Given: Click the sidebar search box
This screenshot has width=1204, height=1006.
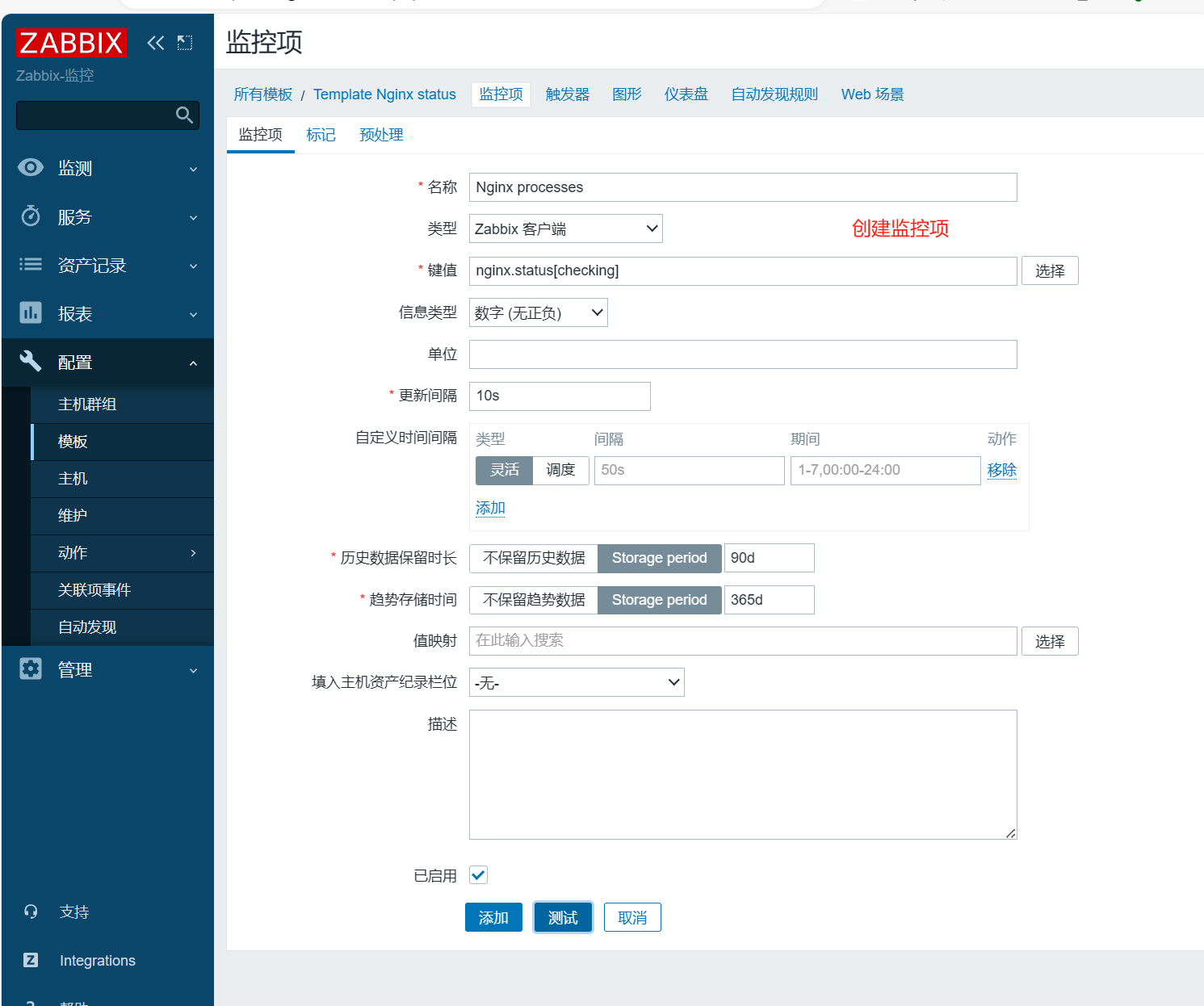Looking at the screenshot, I should point(107,115).
